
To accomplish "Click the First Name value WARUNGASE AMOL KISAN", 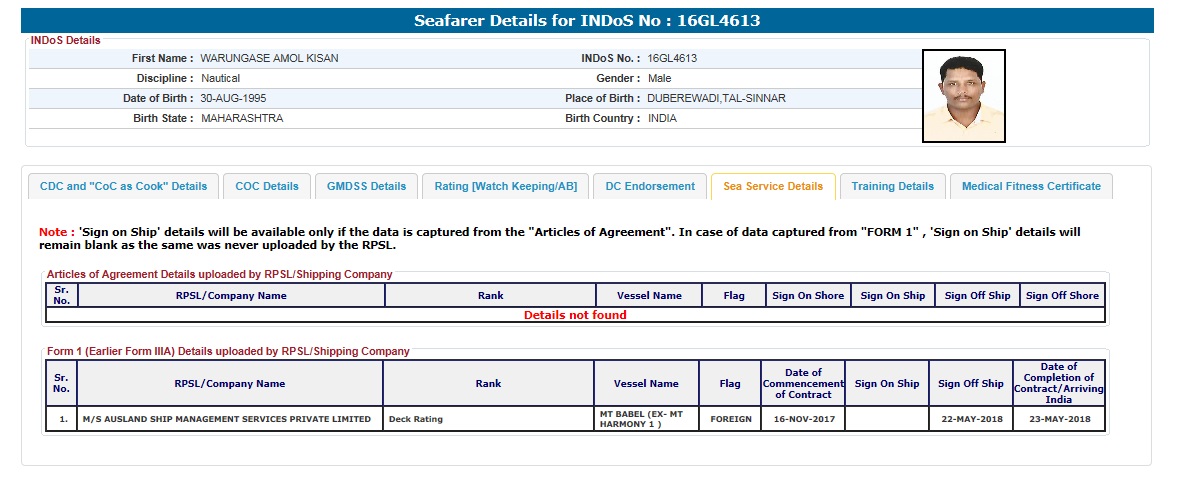I will coord(269,58).
